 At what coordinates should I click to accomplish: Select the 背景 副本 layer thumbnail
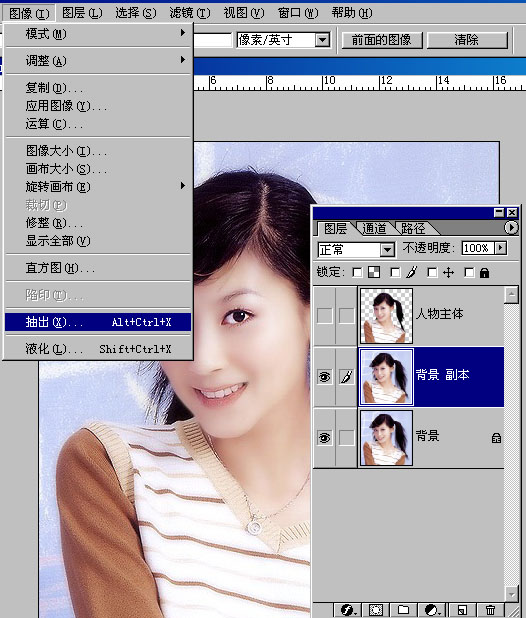[386, 377]
